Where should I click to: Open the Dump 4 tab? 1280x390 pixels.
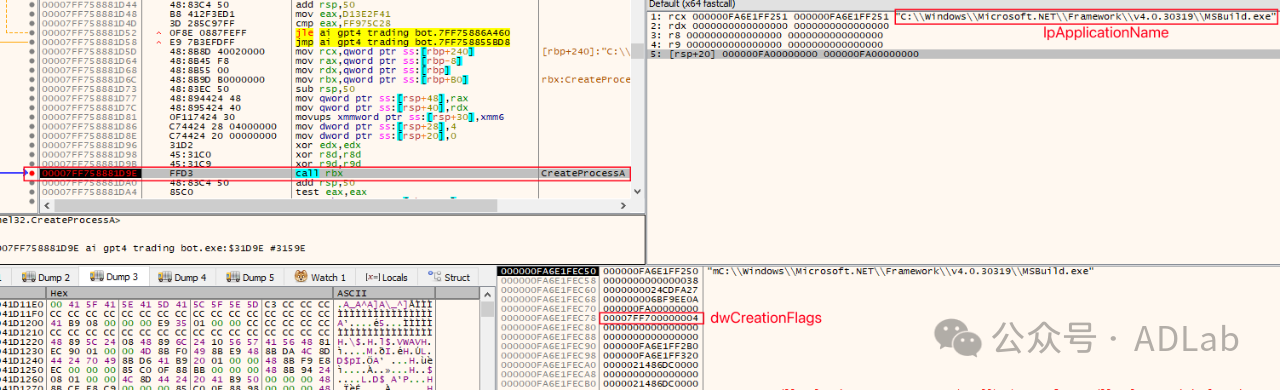click(x=182, y=277)
